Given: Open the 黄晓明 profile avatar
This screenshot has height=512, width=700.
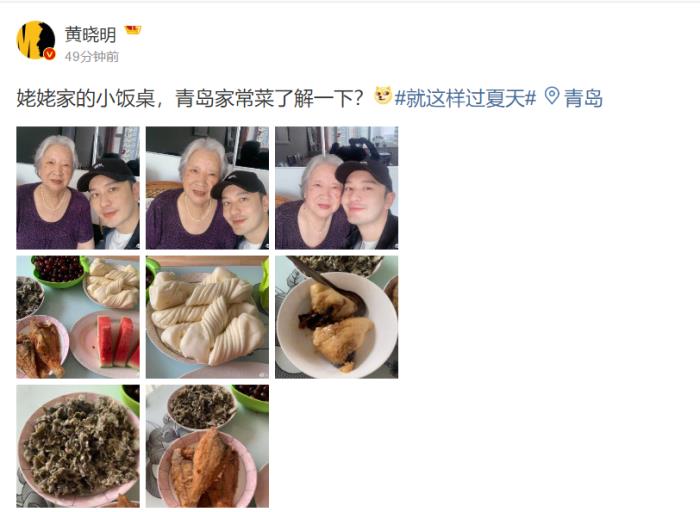Looking at the screenshot, I should [36, 40].
